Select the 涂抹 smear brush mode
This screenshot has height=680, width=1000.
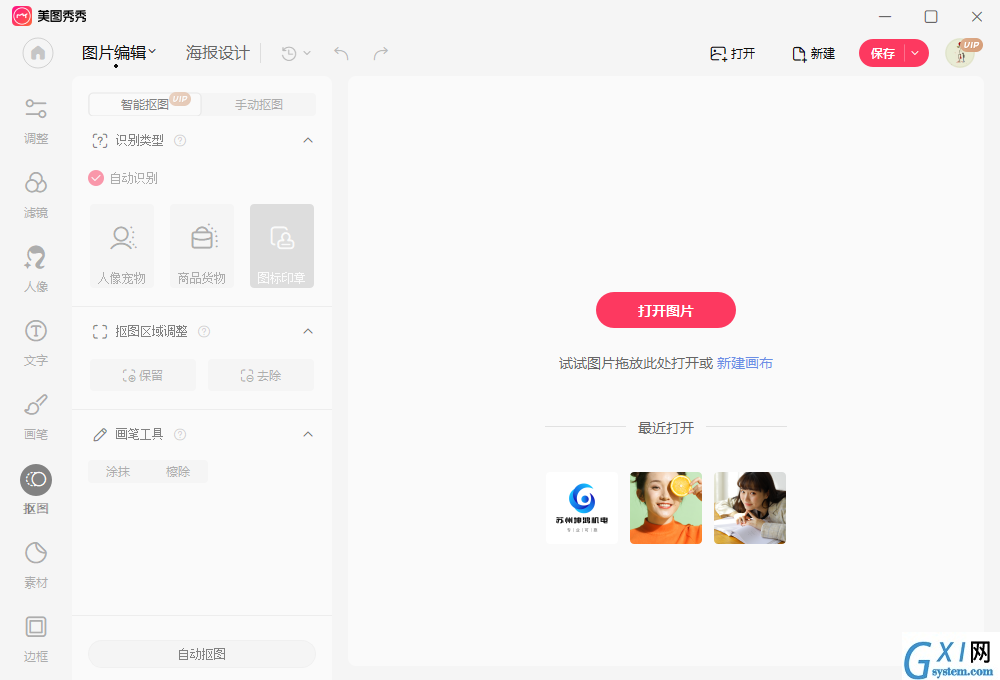click(x=118, y=471)
